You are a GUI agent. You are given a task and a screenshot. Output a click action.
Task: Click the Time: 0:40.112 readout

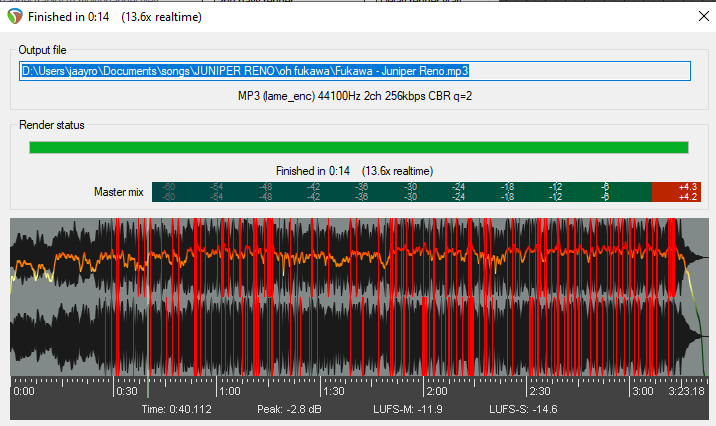[177, 409]
